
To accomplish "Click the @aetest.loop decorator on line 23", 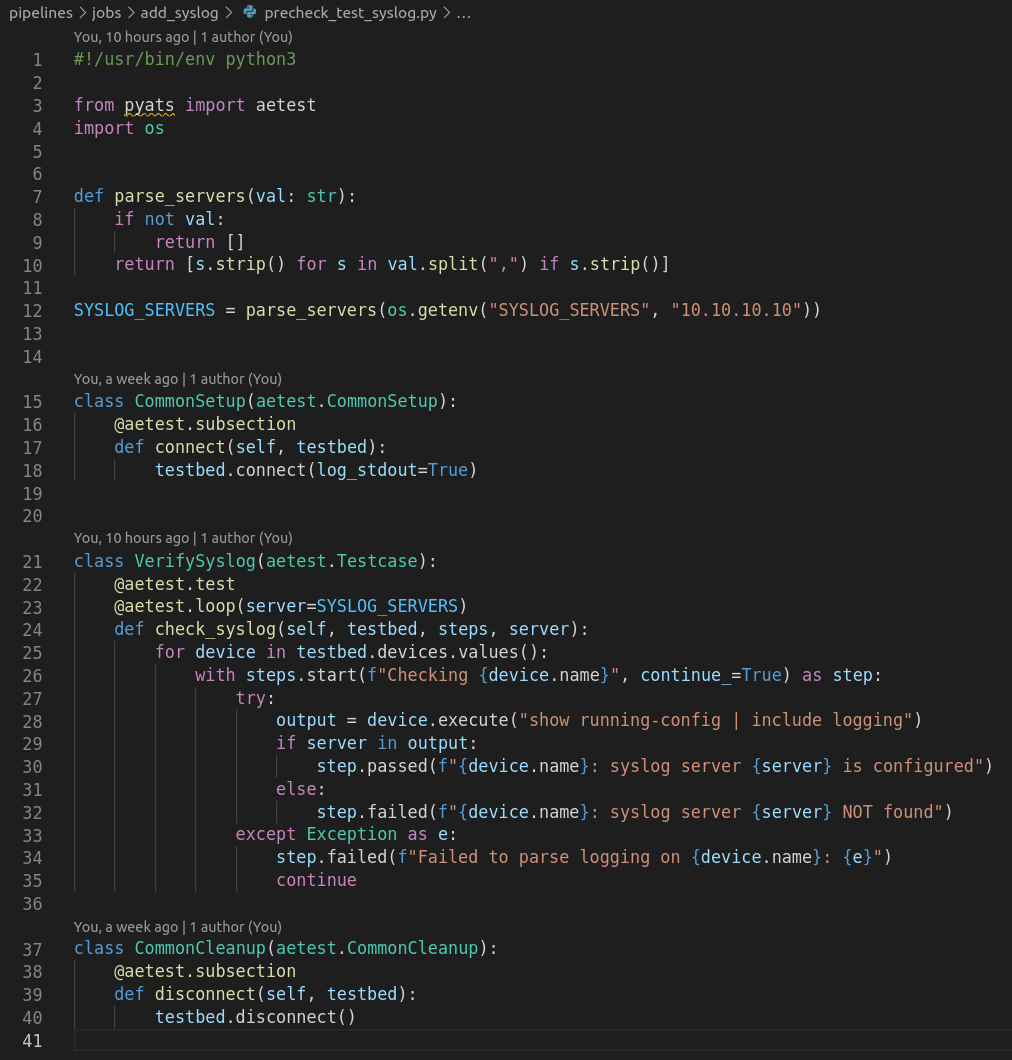I will 175,606.
